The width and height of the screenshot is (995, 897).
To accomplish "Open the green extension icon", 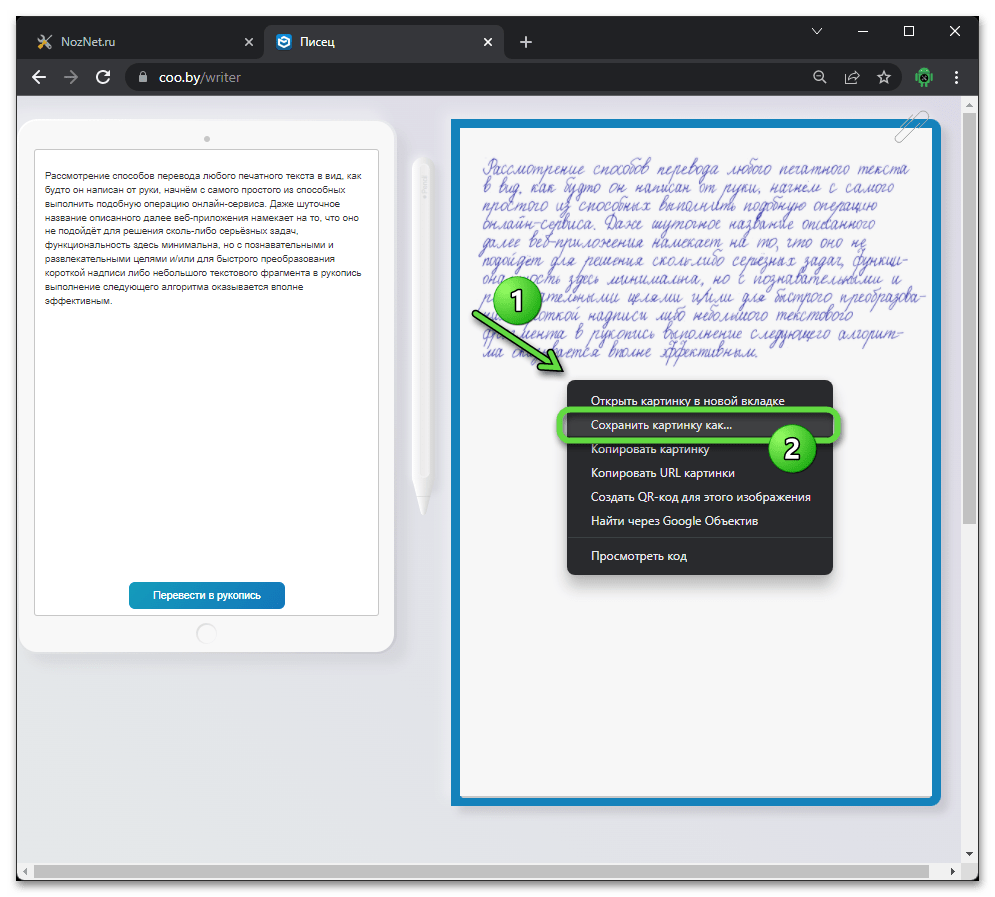I will [x=923, y=77].
